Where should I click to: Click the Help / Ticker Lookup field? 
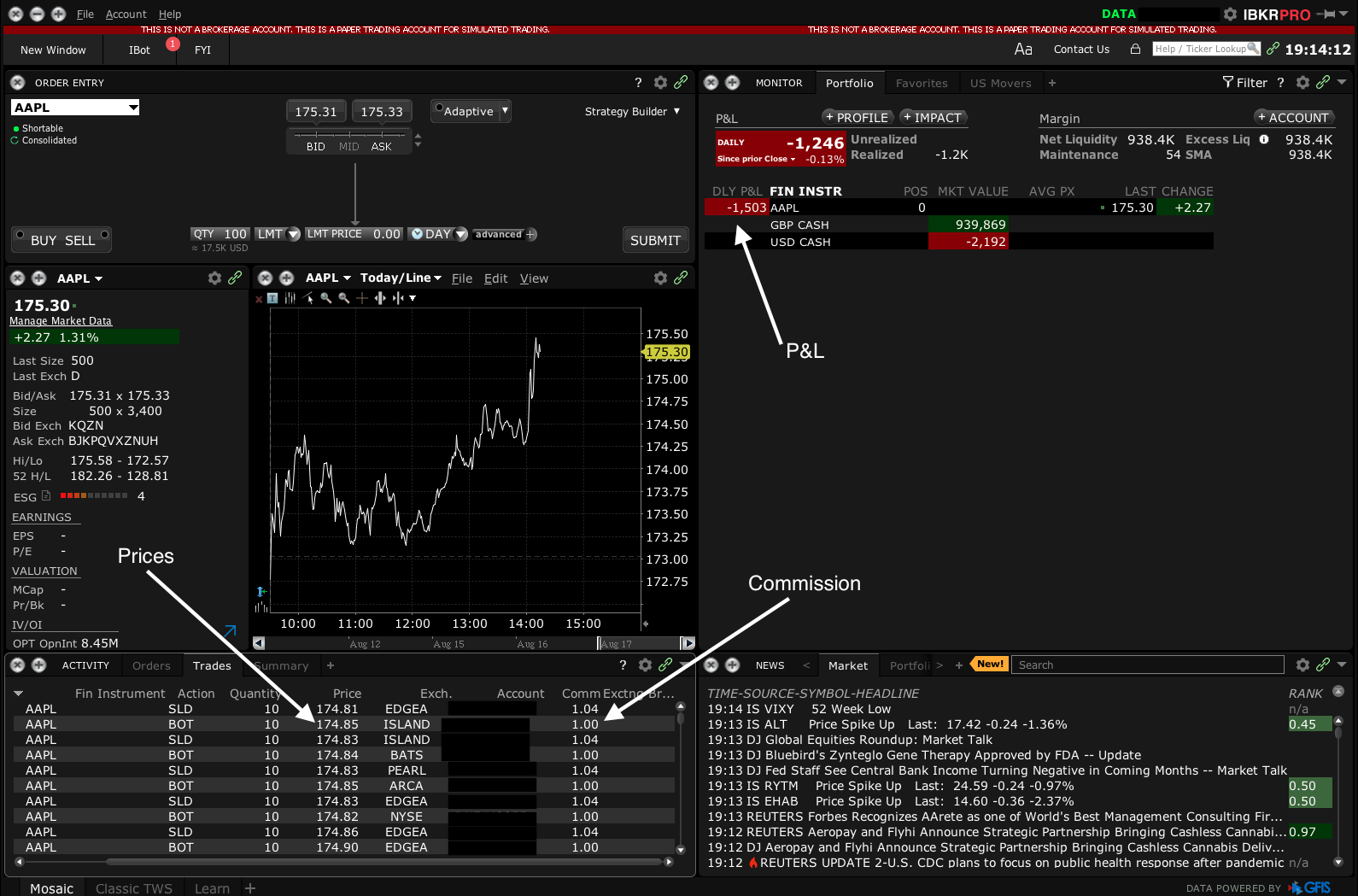(1206, 49)
